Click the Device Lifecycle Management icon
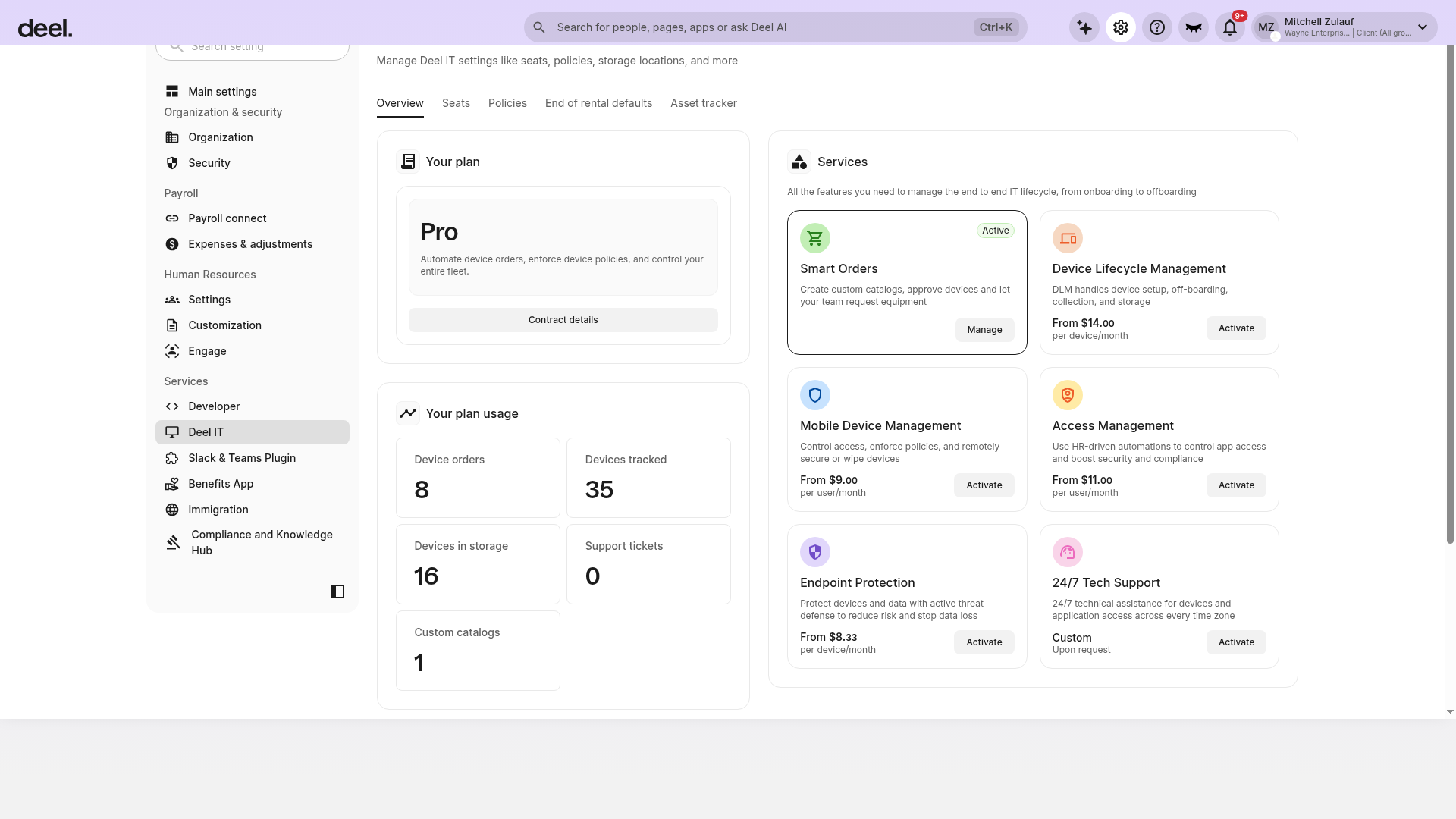The width and height of the screenshot is (1456, 819). pyautogui.click(x=1068, y=238)
